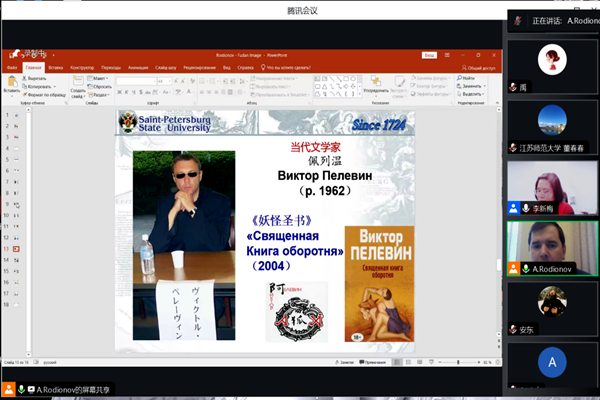Image resolution: width=600 pixels, height=400 pixels.
Task: Click the increase font size icon
Action: coord(176,81)
